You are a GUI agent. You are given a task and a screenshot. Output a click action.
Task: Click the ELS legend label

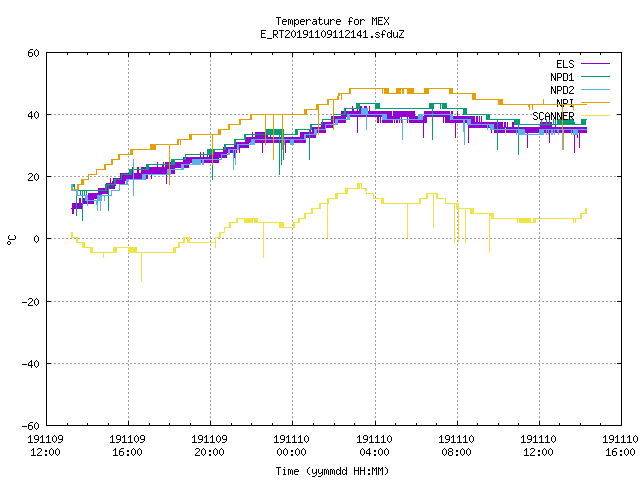tap(565, 64)
